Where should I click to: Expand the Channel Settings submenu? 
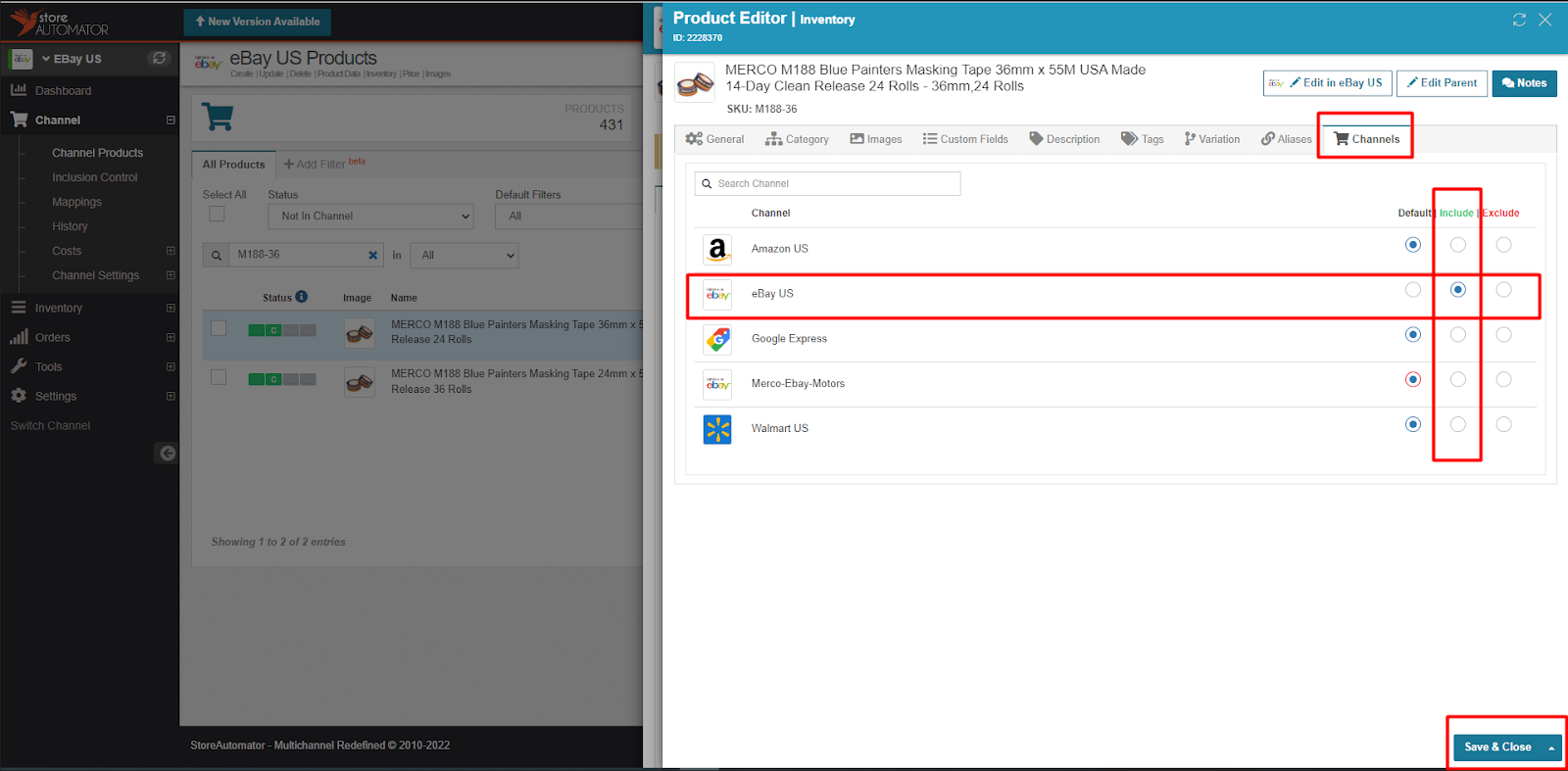tap(171, 275)
